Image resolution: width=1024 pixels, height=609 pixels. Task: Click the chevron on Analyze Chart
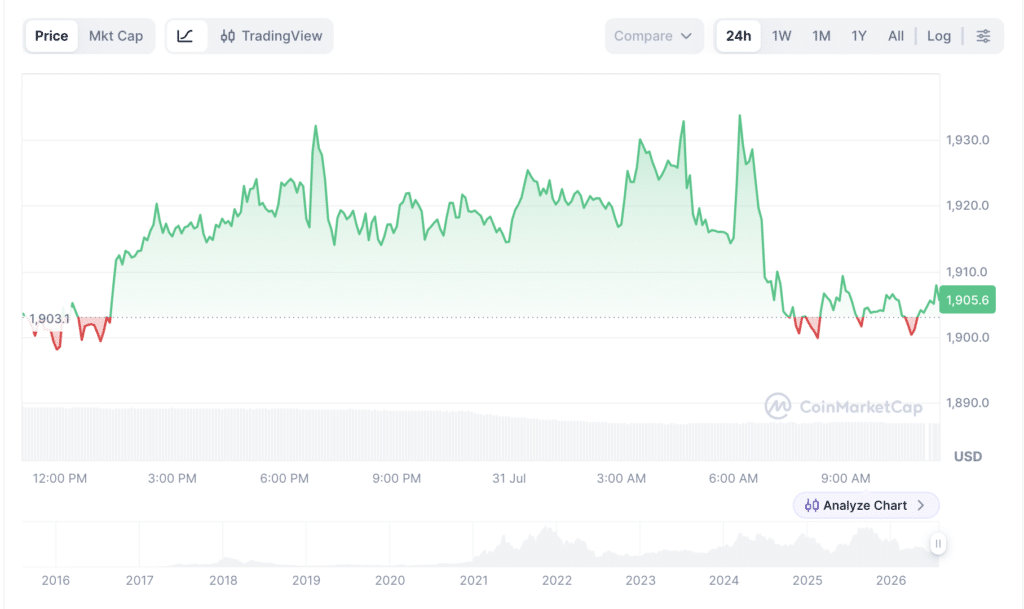click(921, 505)
